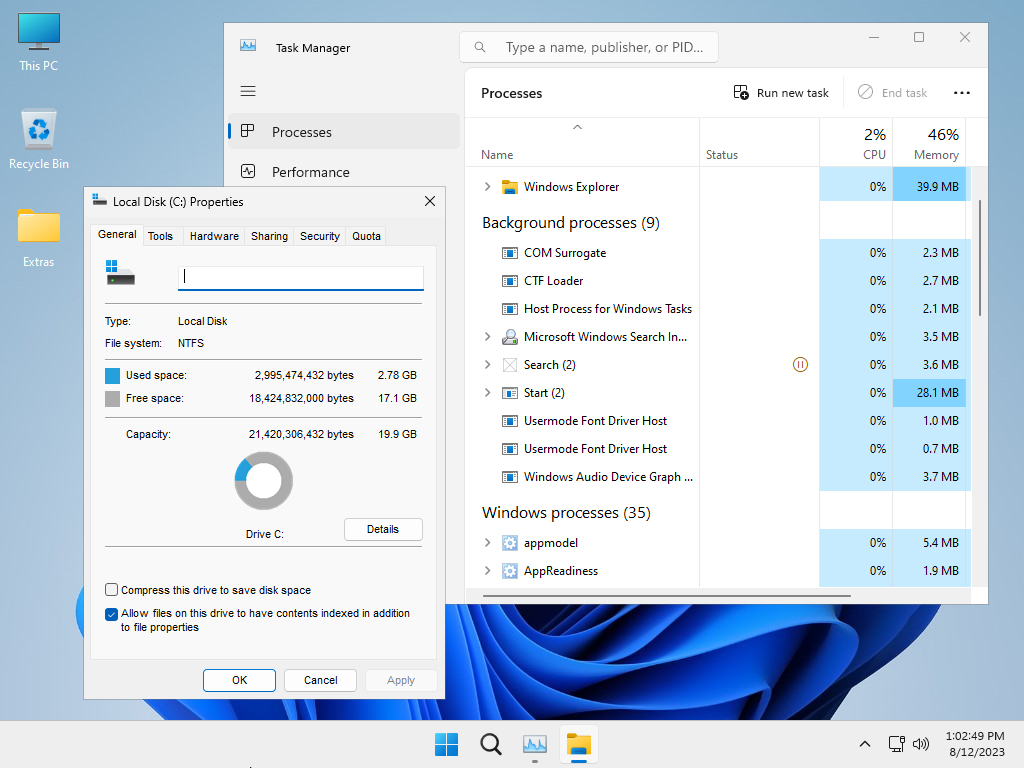Toggle sort order arrow above Name column
The image size is (1024, 768).
click(x=577, y=127)
